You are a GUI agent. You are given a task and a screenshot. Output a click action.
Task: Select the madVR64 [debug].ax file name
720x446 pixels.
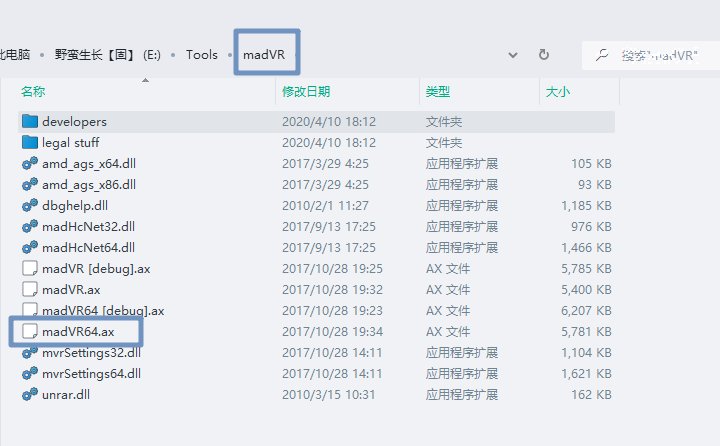tap(103, 311)
